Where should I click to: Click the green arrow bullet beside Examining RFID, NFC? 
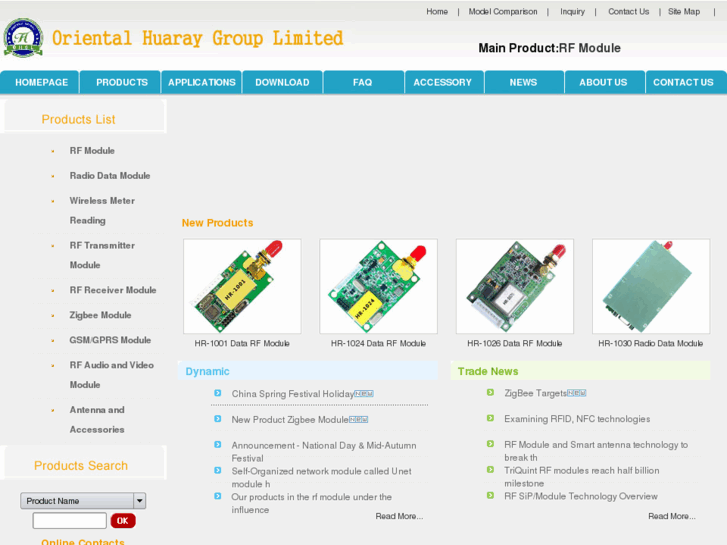pyautogui.click(x=490, y=418)
